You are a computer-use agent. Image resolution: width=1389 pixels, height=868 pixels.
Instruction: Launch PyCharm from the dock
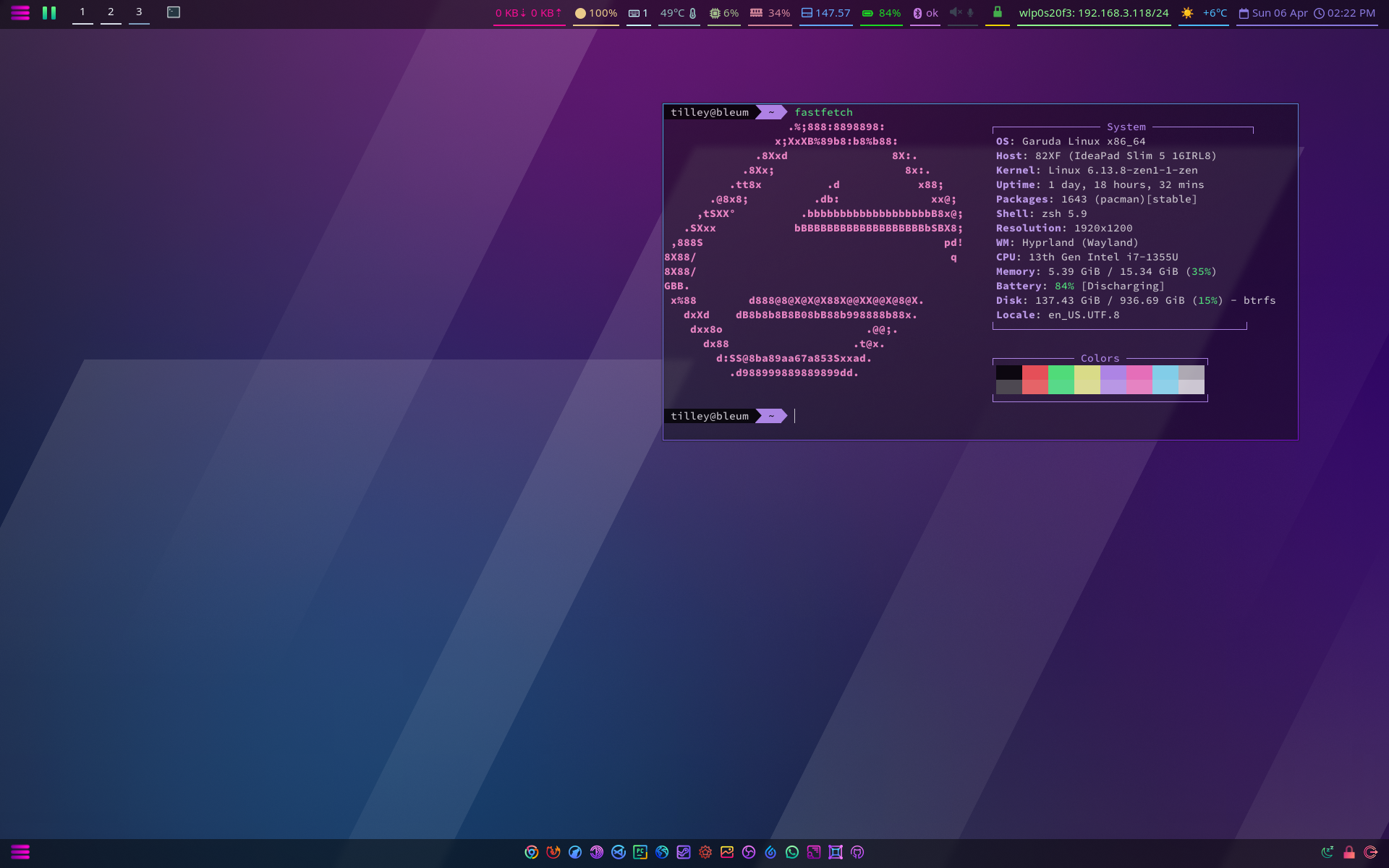tap(640, 852)
